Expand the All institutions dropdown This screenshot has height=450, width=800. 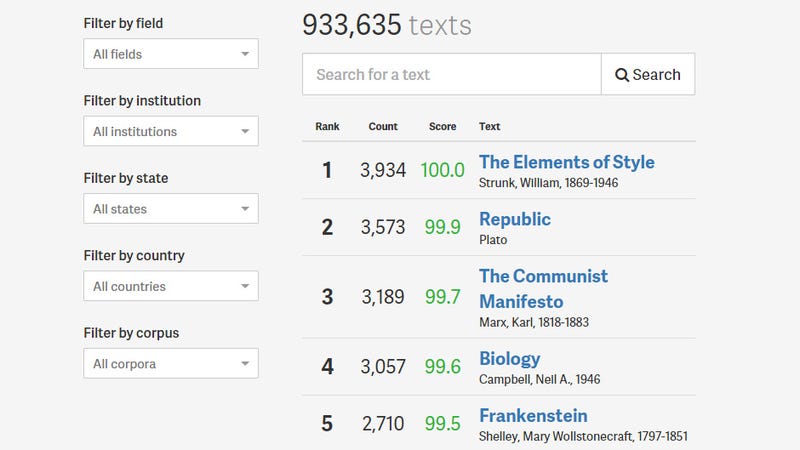coord(171,131)
